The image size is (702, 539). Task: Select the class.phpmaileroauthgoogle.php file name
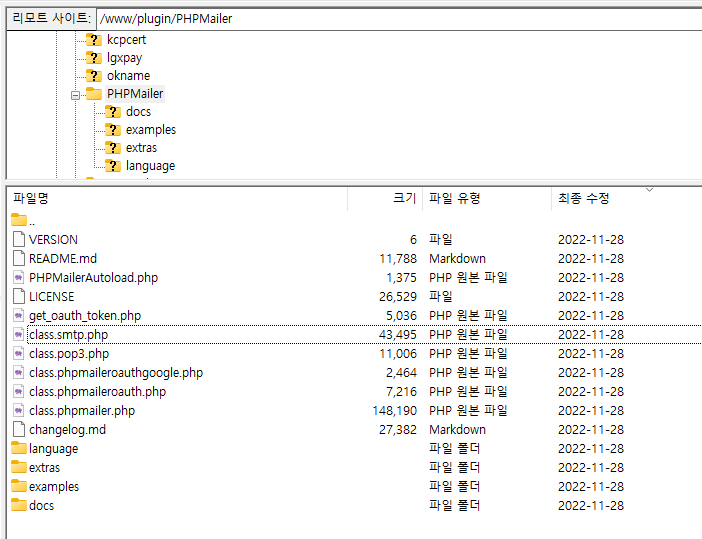pyautogui.click(x=116, y=372)
